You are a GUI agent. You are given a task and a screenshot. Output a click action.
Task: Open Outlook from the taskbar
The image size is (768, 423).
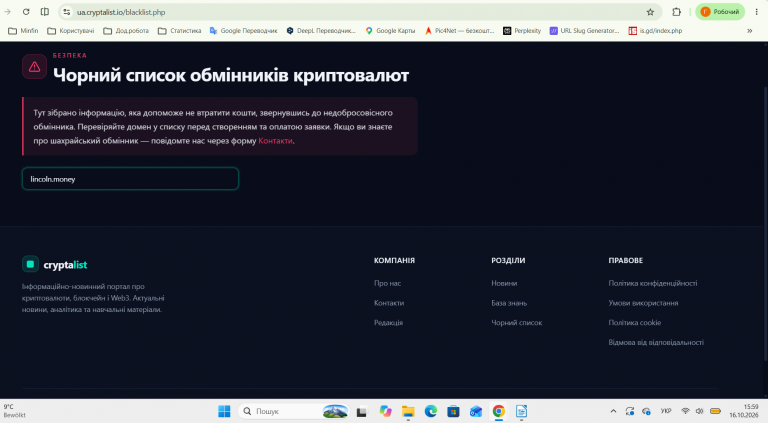[476, 411]
